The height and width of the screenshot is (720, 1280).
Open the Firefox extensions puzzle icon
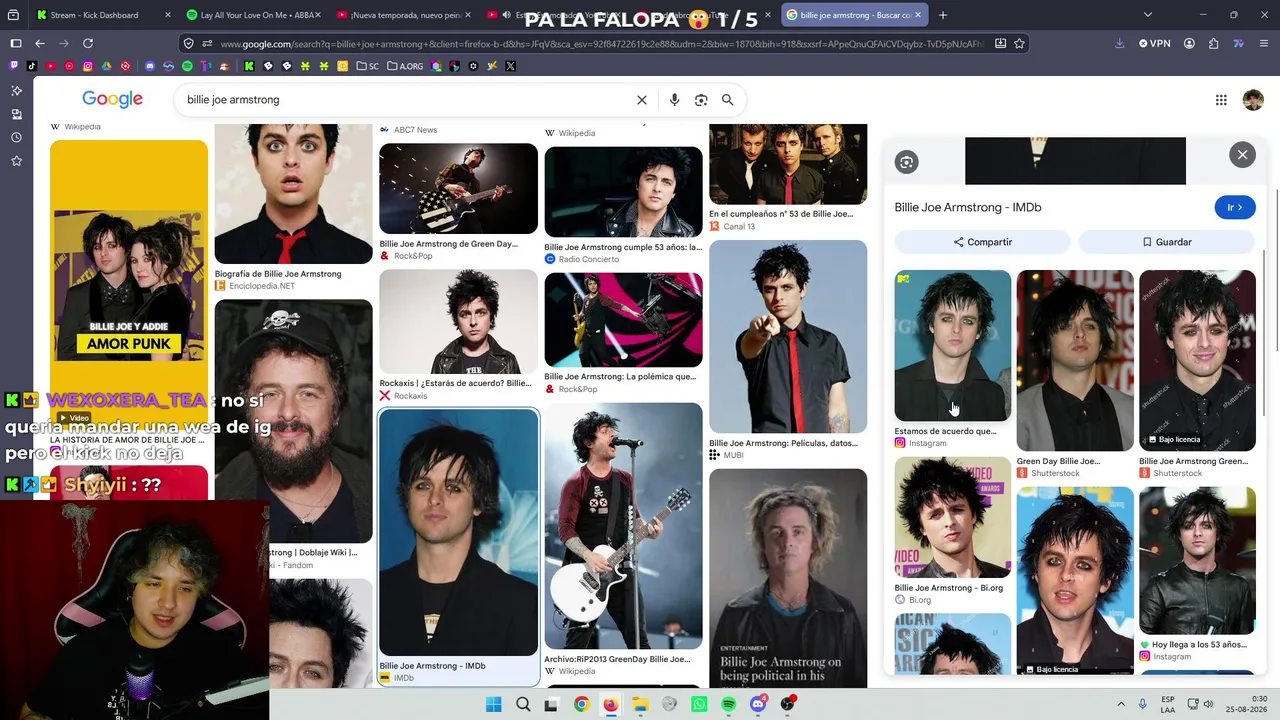(x=1213, y=43)
